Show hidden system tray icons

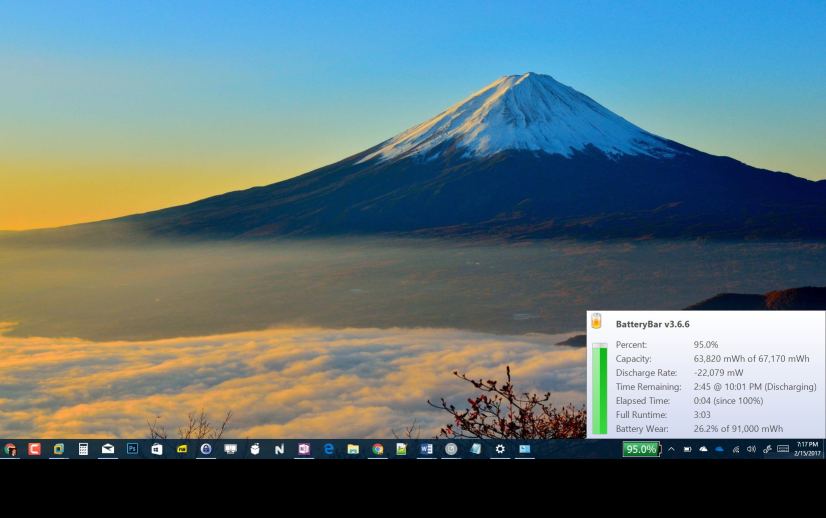point(671,449)
